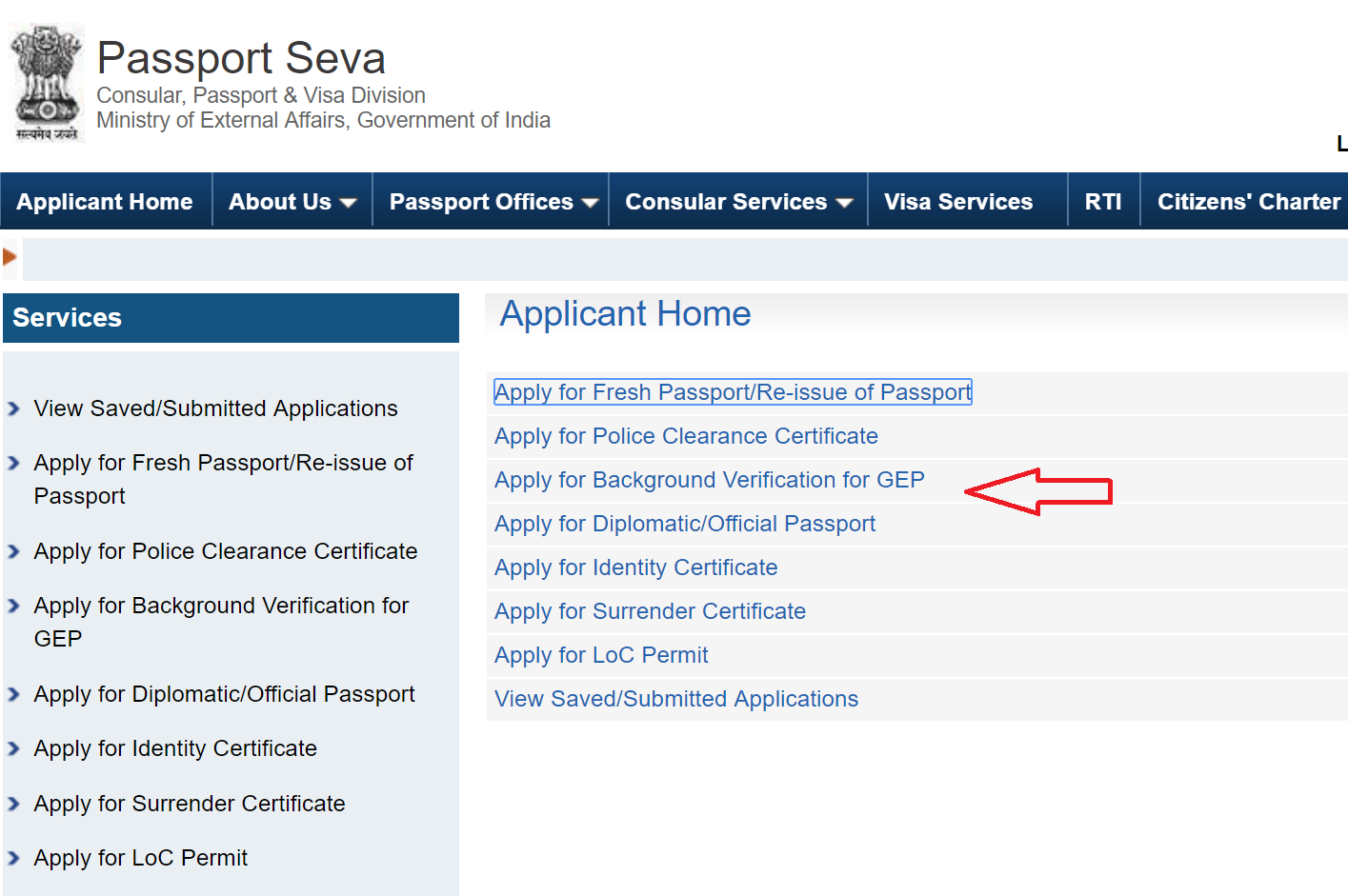The image size is (1348, 896).
Task: Open Citizens' Charter in the navbar
Action: [x=1248, y=202]
